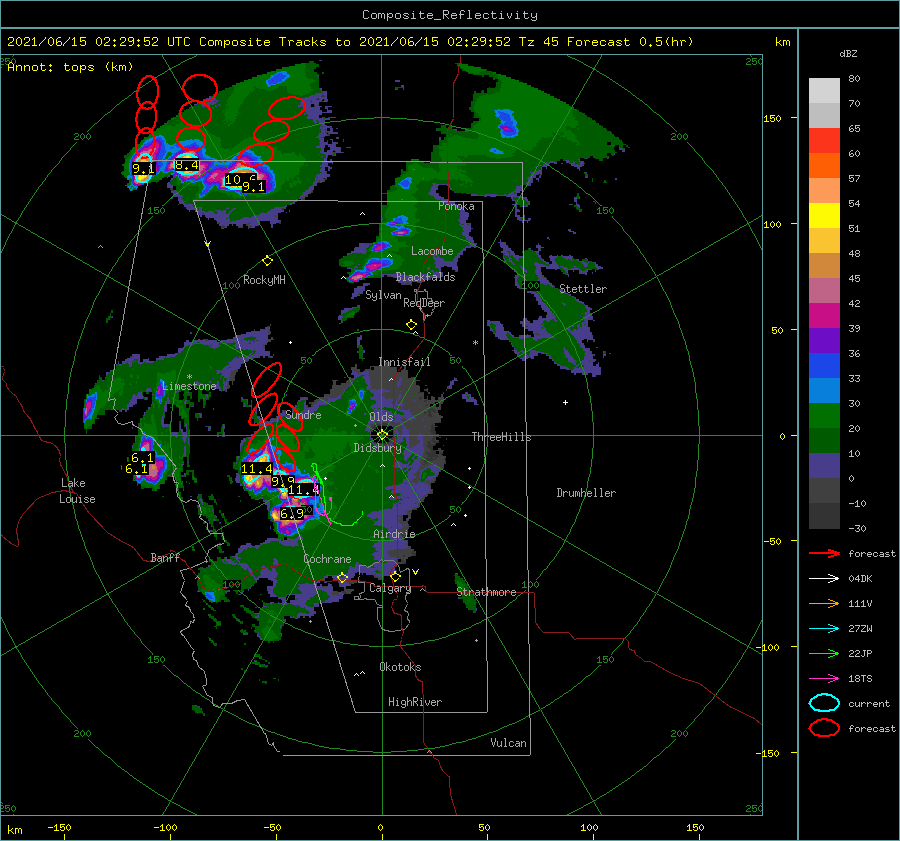The width and height of the screenshot is (900, 841).
Task: Click the Drumheller town label
Action: pyautogui.click(x=586, y=493)
